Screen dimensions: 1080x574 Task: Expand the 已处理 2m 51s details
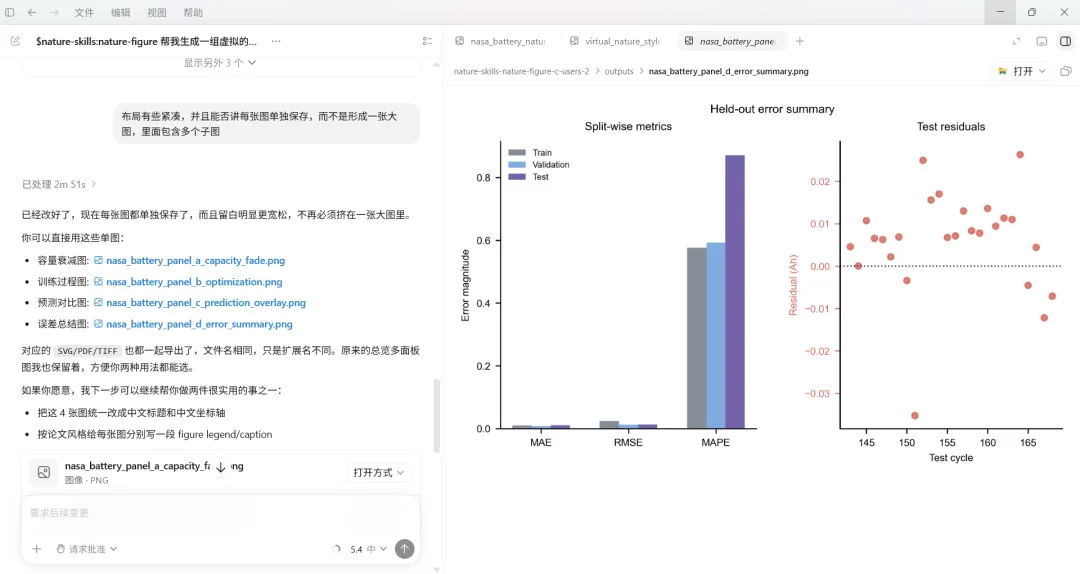(59, 184)
